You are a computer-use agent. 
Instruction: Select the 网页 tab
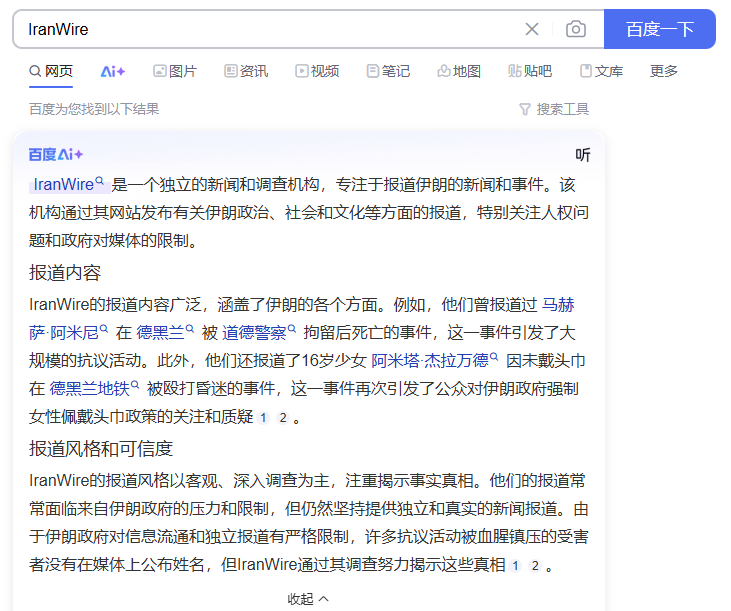tap(51, 71)
